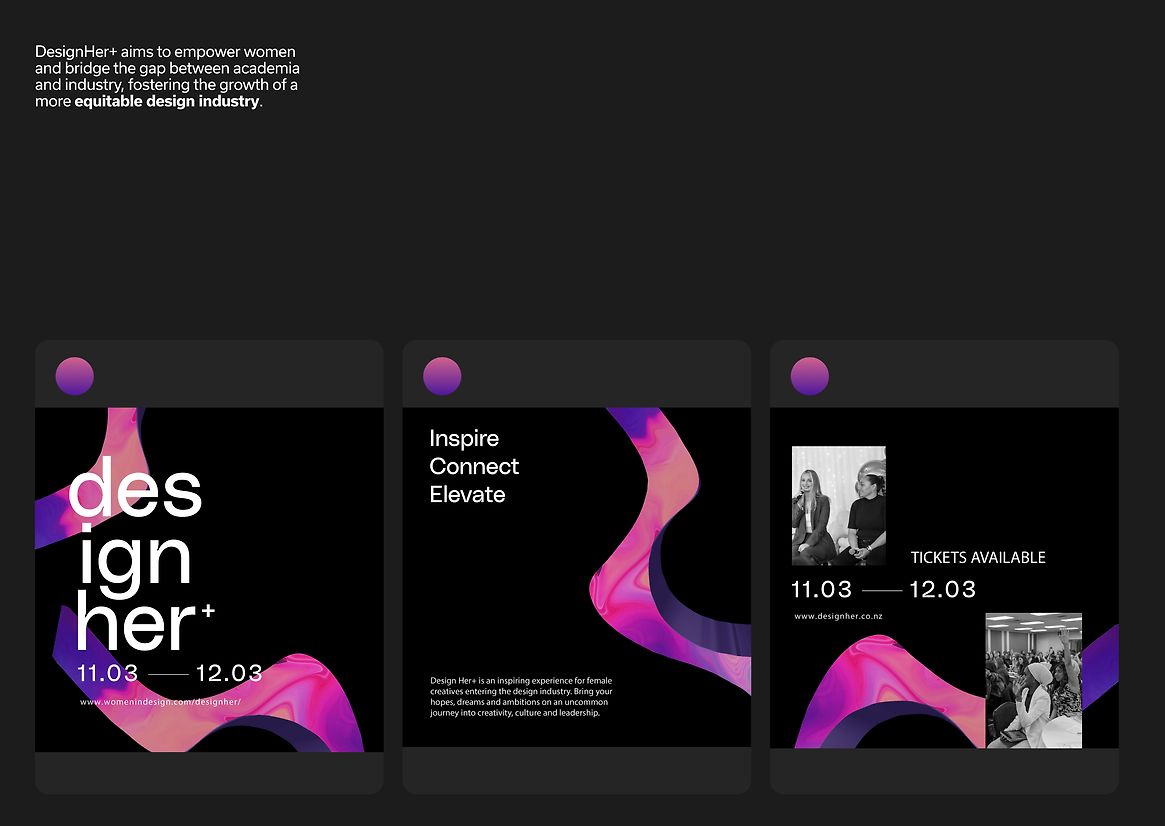Click the 'Inspire' heading line
The width and height of the screenshot is (1165, 826).
click(x=464, y=438)
